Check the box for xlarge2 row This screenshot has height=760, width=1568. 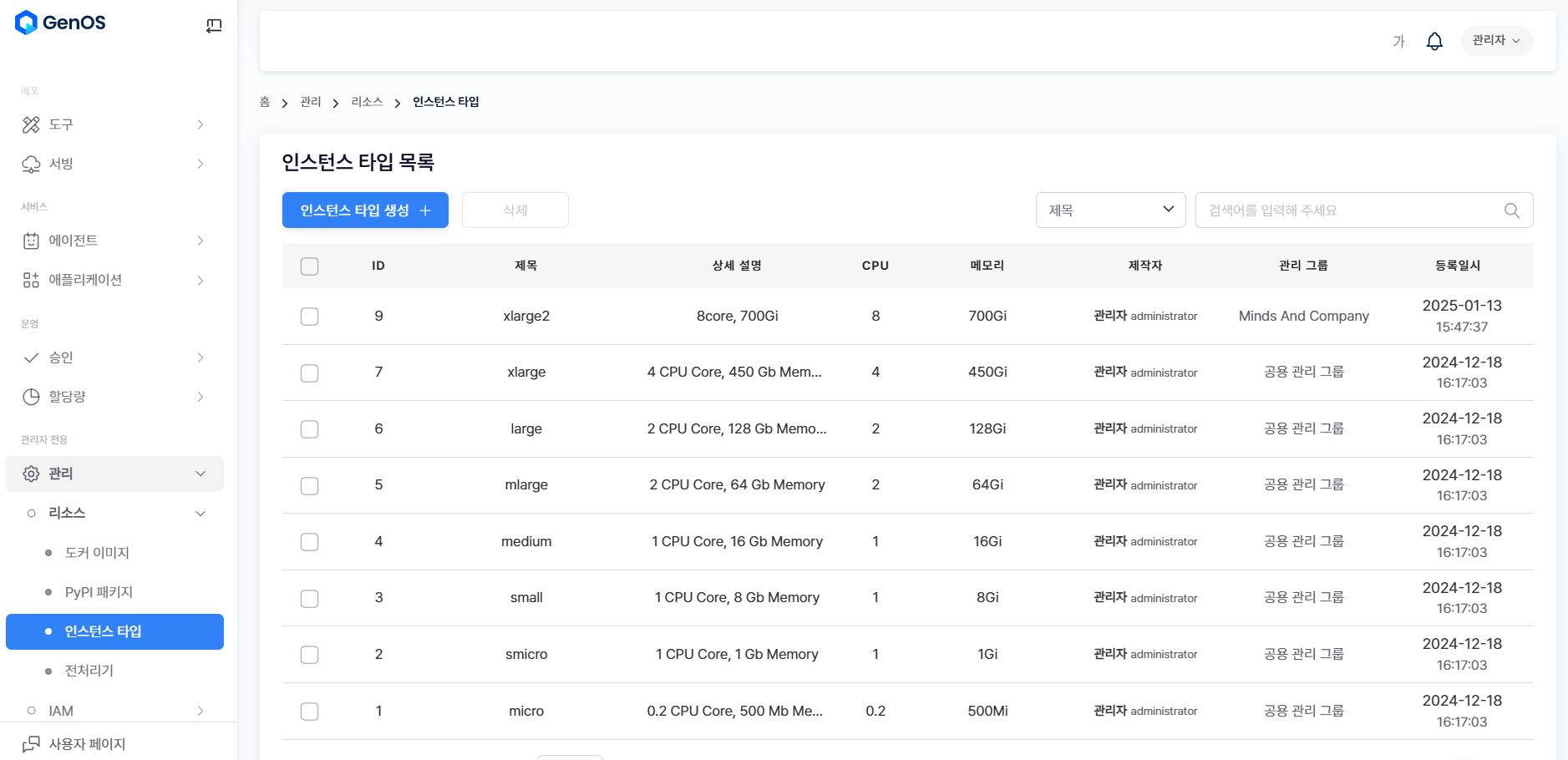point(309,317)
